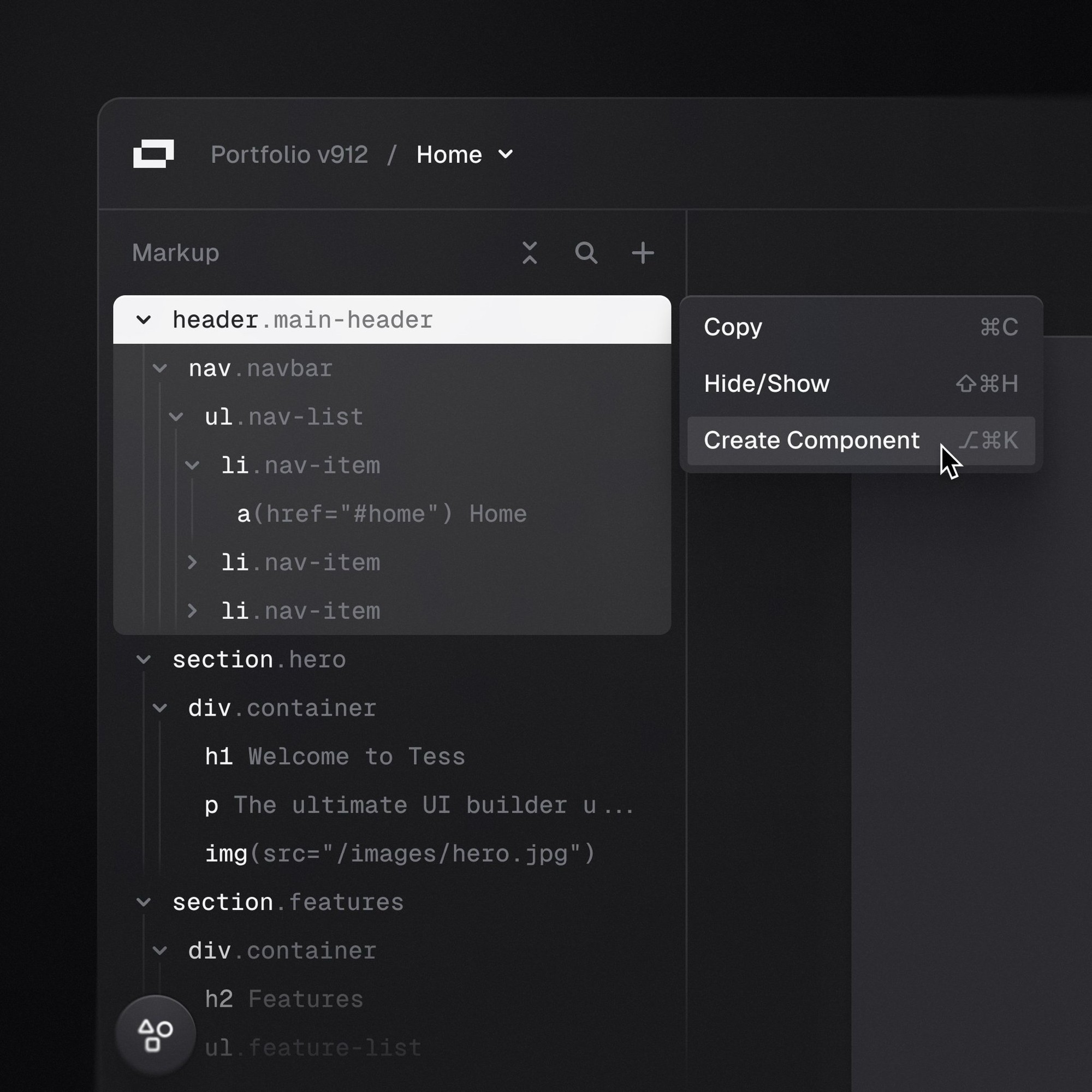Select the h2 Features element
Viewport: 1092px width, 1092px height.
(284, 999)
